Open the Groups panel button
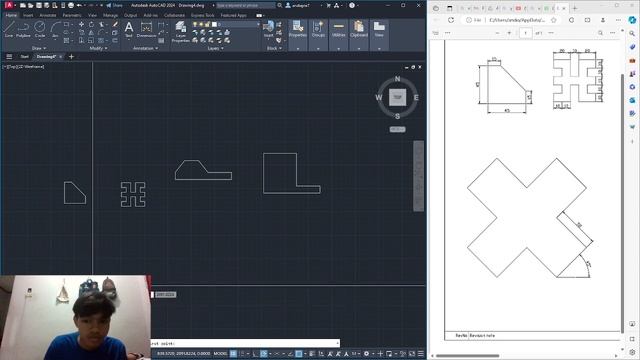 pyautogui.click(x=318, y=29)
